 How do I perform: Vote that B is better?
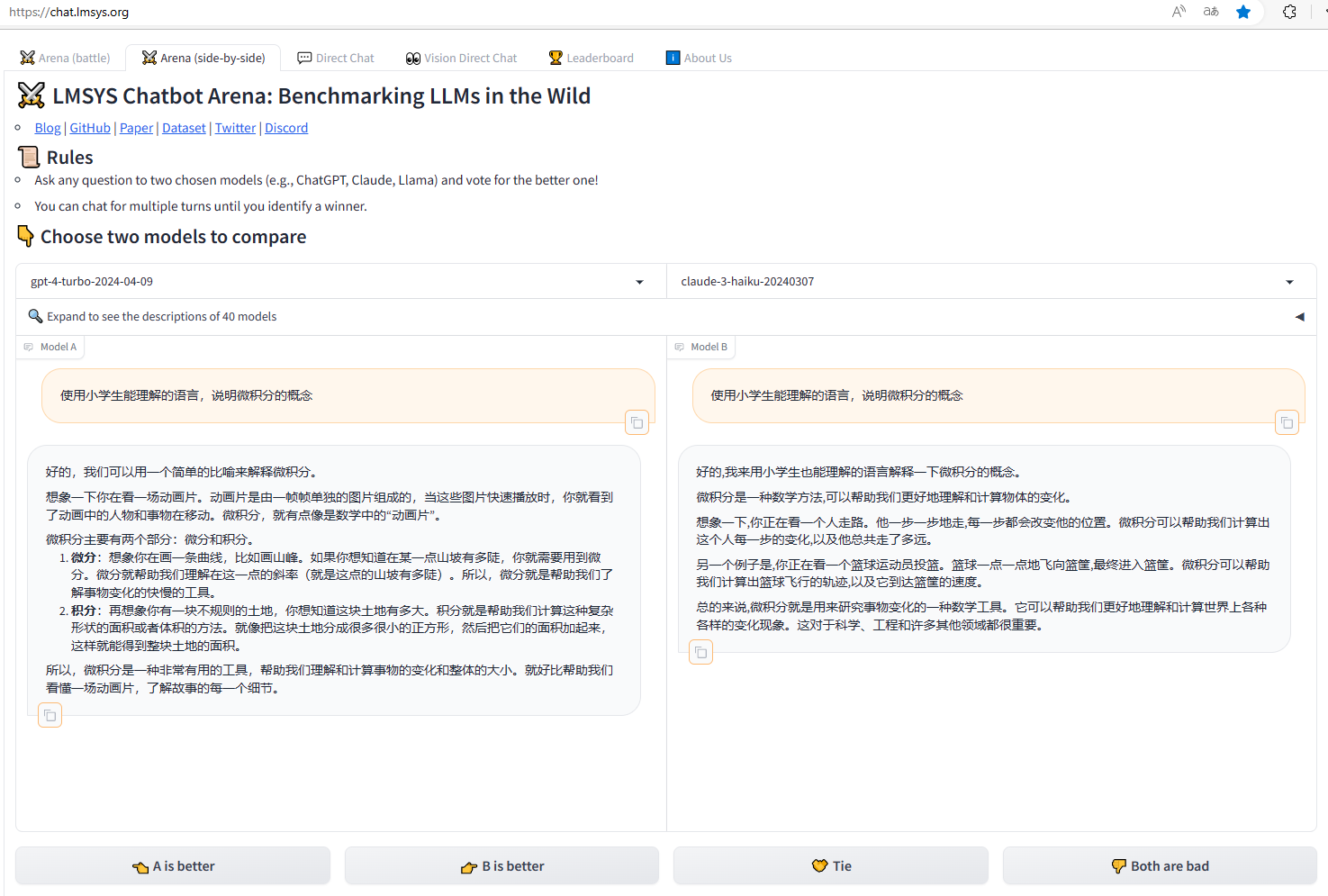click(501, 866)
